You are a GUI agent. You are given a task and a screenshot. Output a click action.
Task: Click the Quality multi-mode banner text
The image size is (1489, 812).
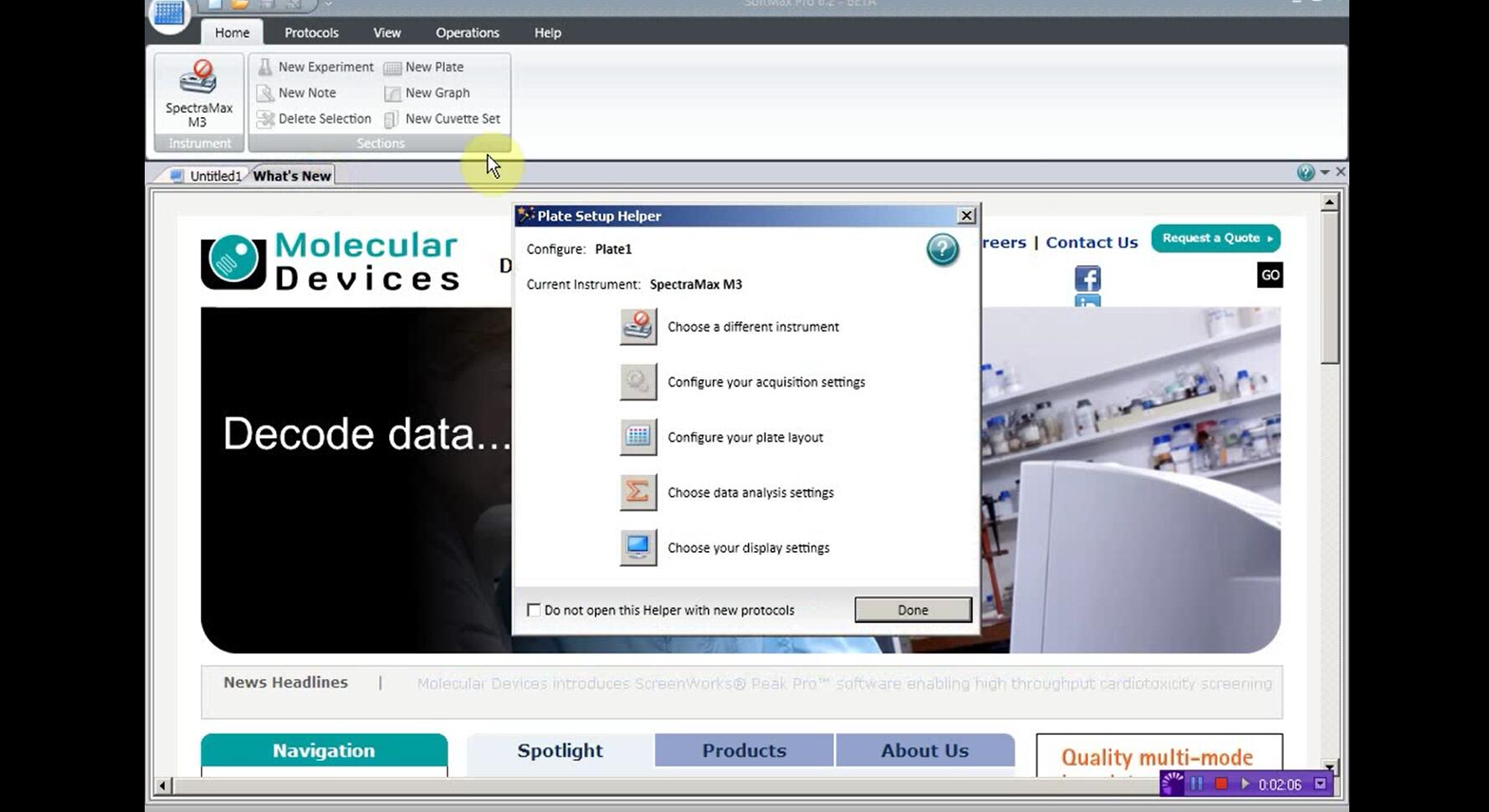pos(1158,758)
